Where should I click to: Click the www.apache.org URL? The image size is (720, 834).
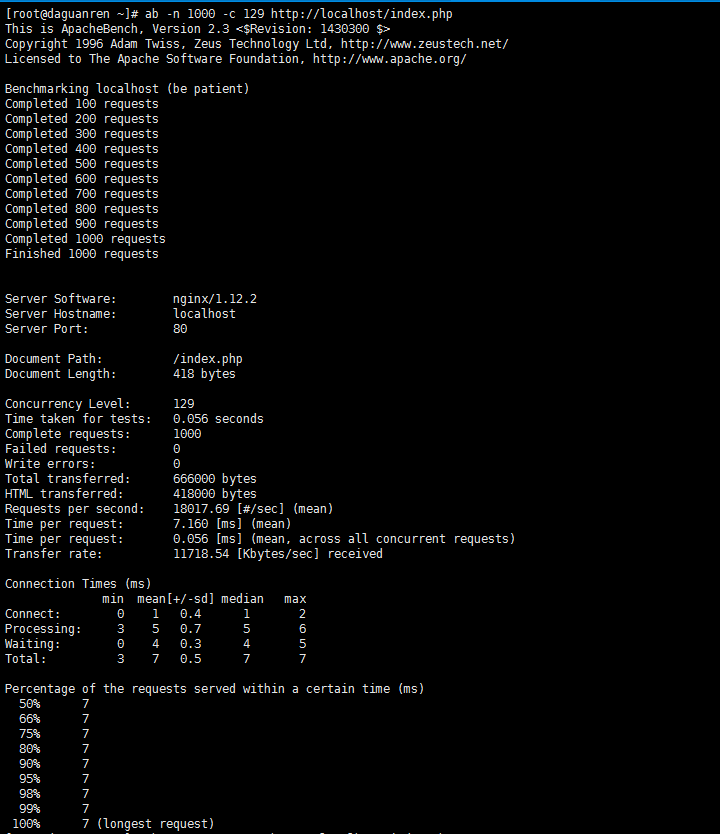point(389,59)
